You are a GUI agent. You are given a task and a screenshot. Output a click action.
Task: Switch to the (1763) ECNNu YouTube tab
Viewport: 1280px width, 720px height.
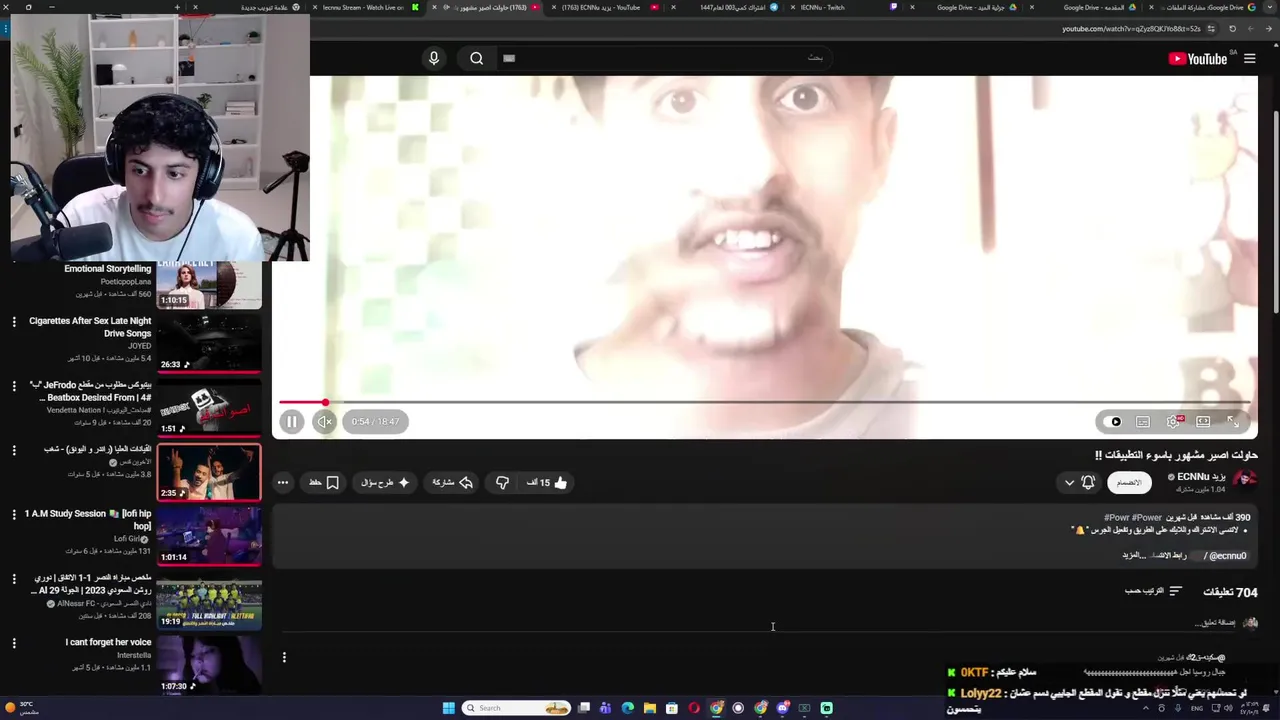pos(607,7)
